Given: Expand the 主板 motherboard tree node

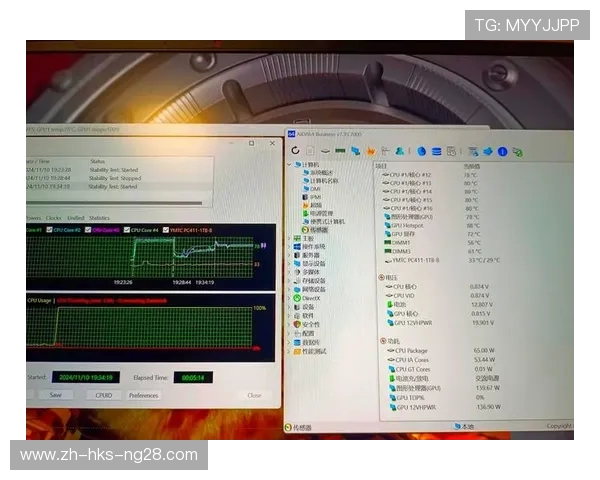Looking at the screenshot, I should [290, 238].
